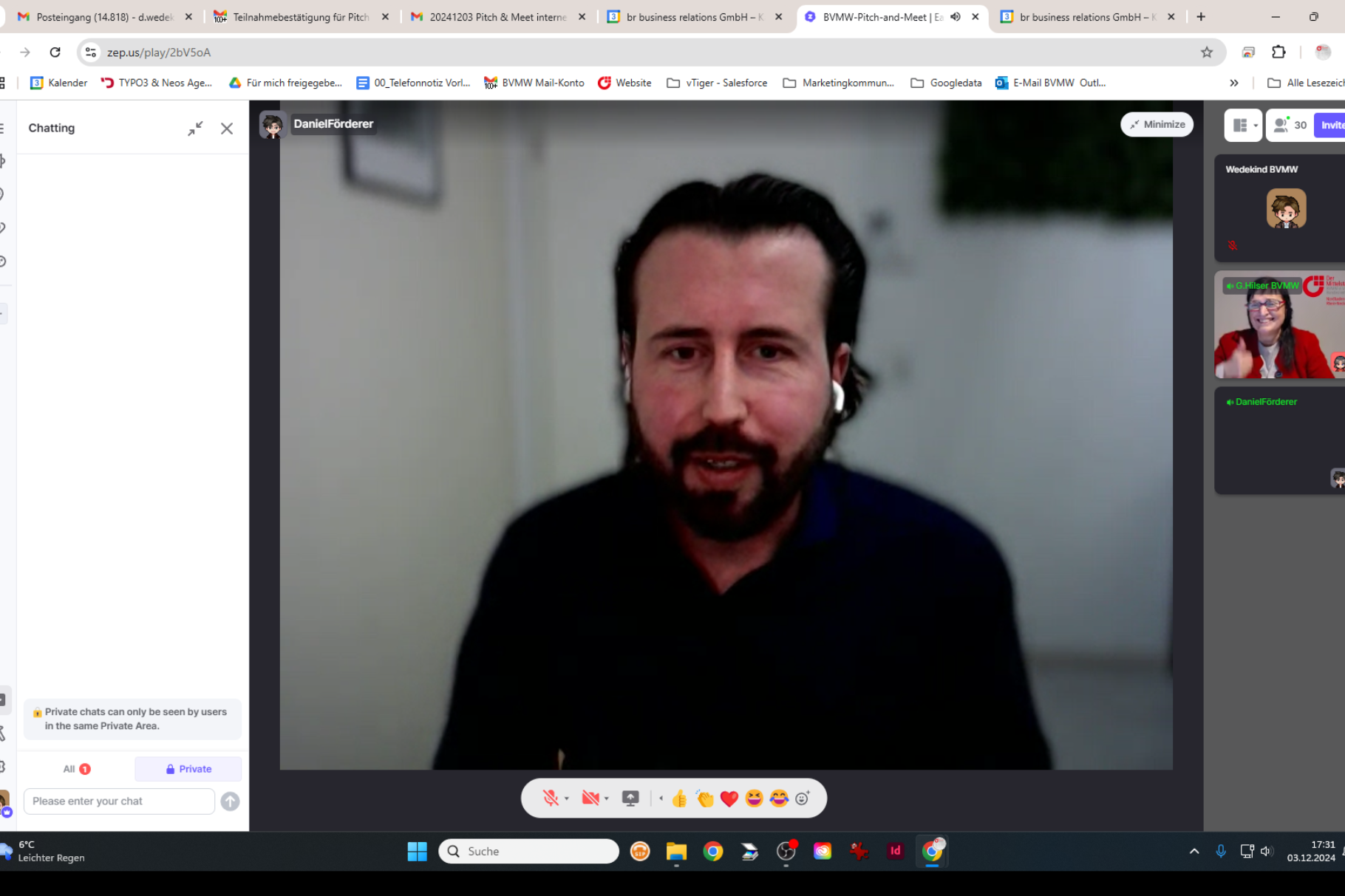Image resolution: width=1345 pixels, height=896 pixels.
Task: Open microphone options dropdown arrow
Action: pos(567,798)
